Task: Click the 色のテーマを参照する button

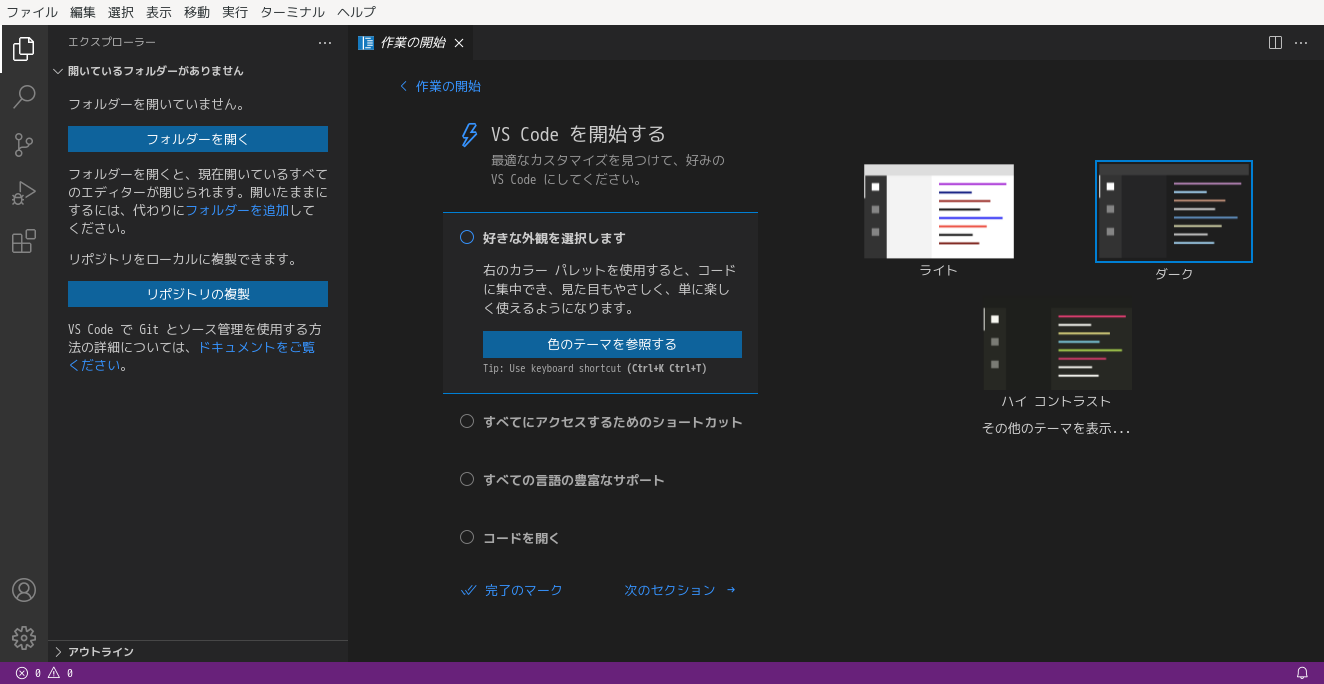Action: click(x=612, y=344)
